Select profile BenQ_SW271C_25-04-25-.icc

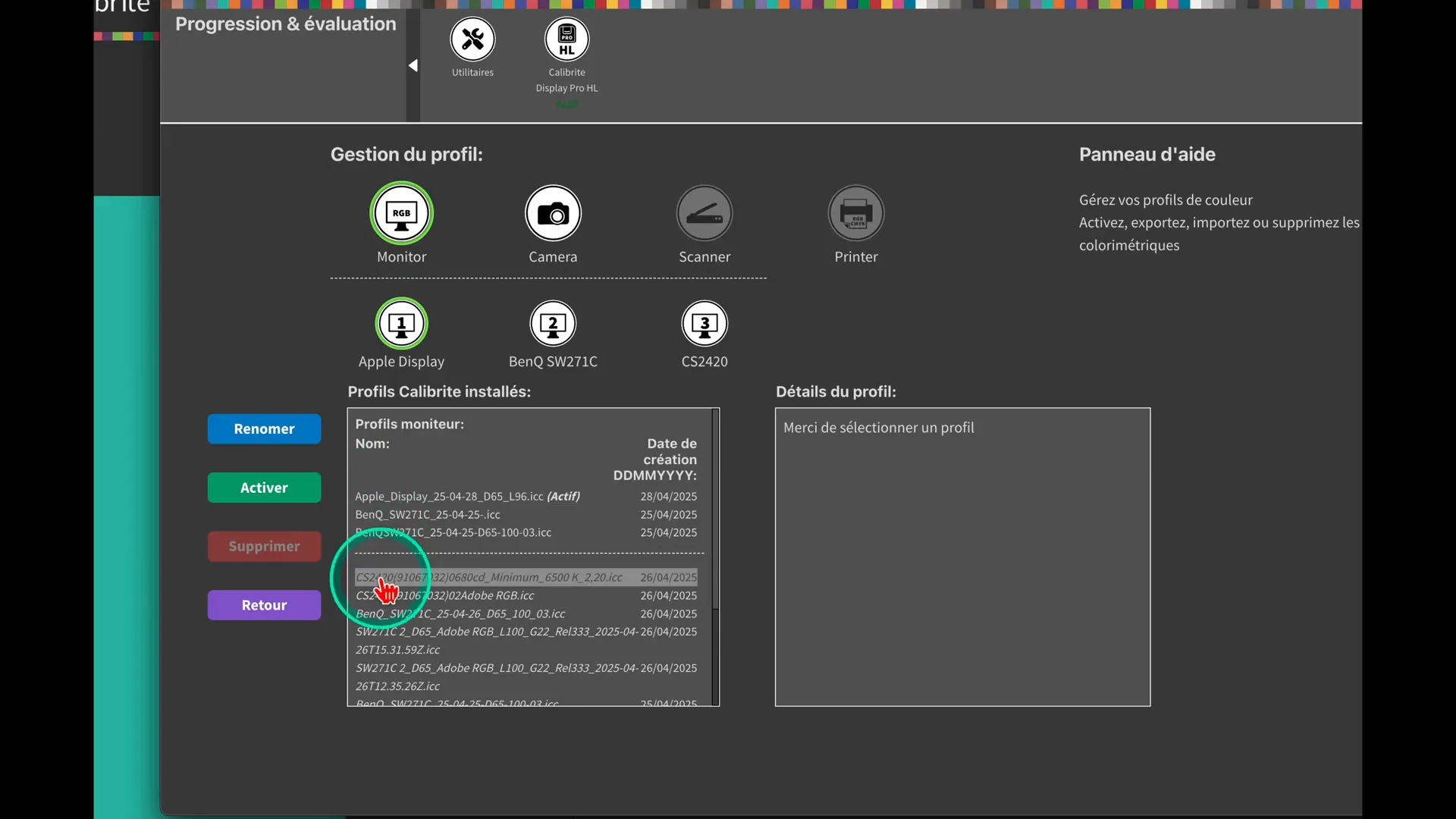pos(526,515)
